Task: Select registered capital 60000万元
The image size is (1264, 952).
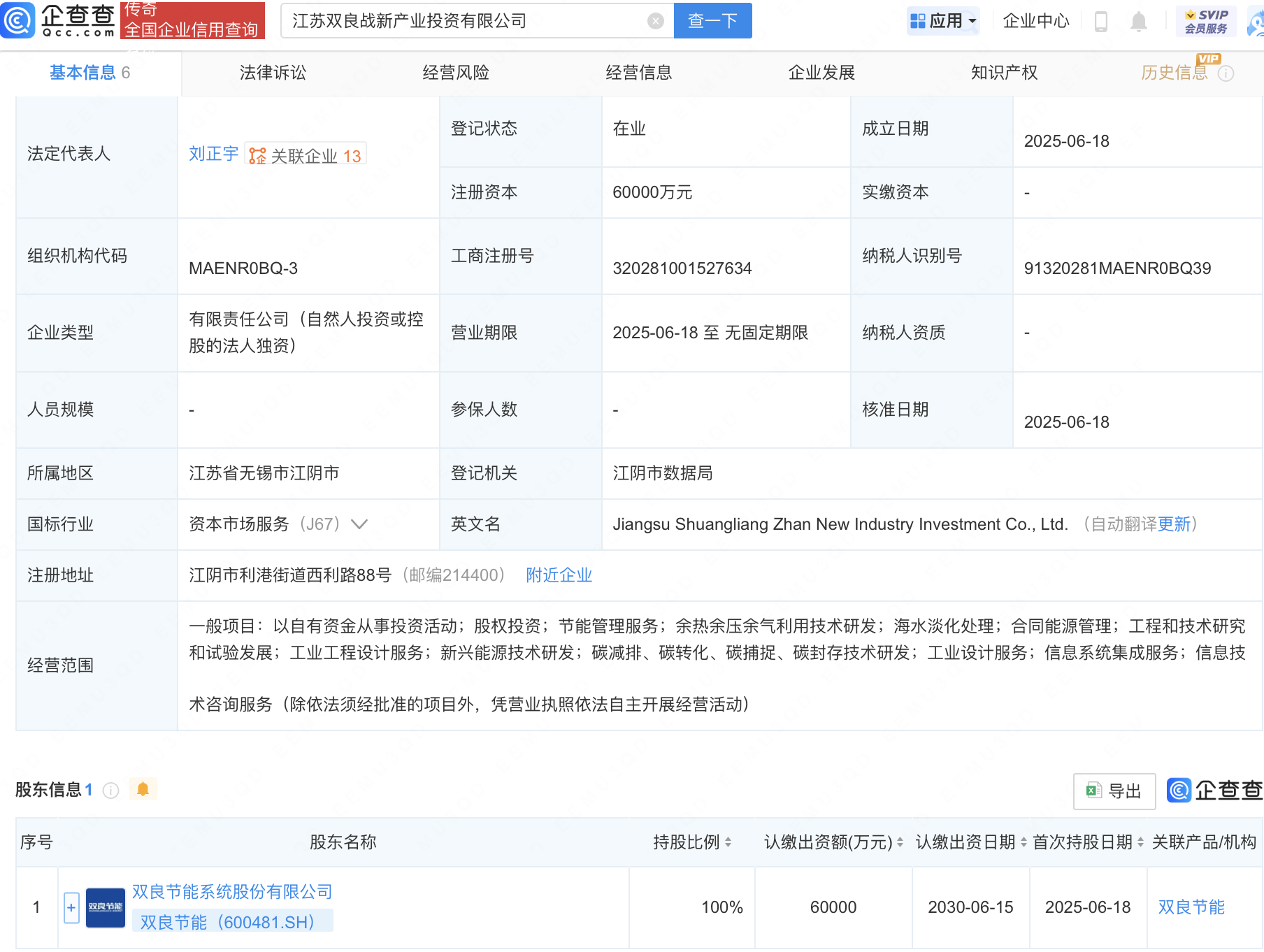Action: 652,192
